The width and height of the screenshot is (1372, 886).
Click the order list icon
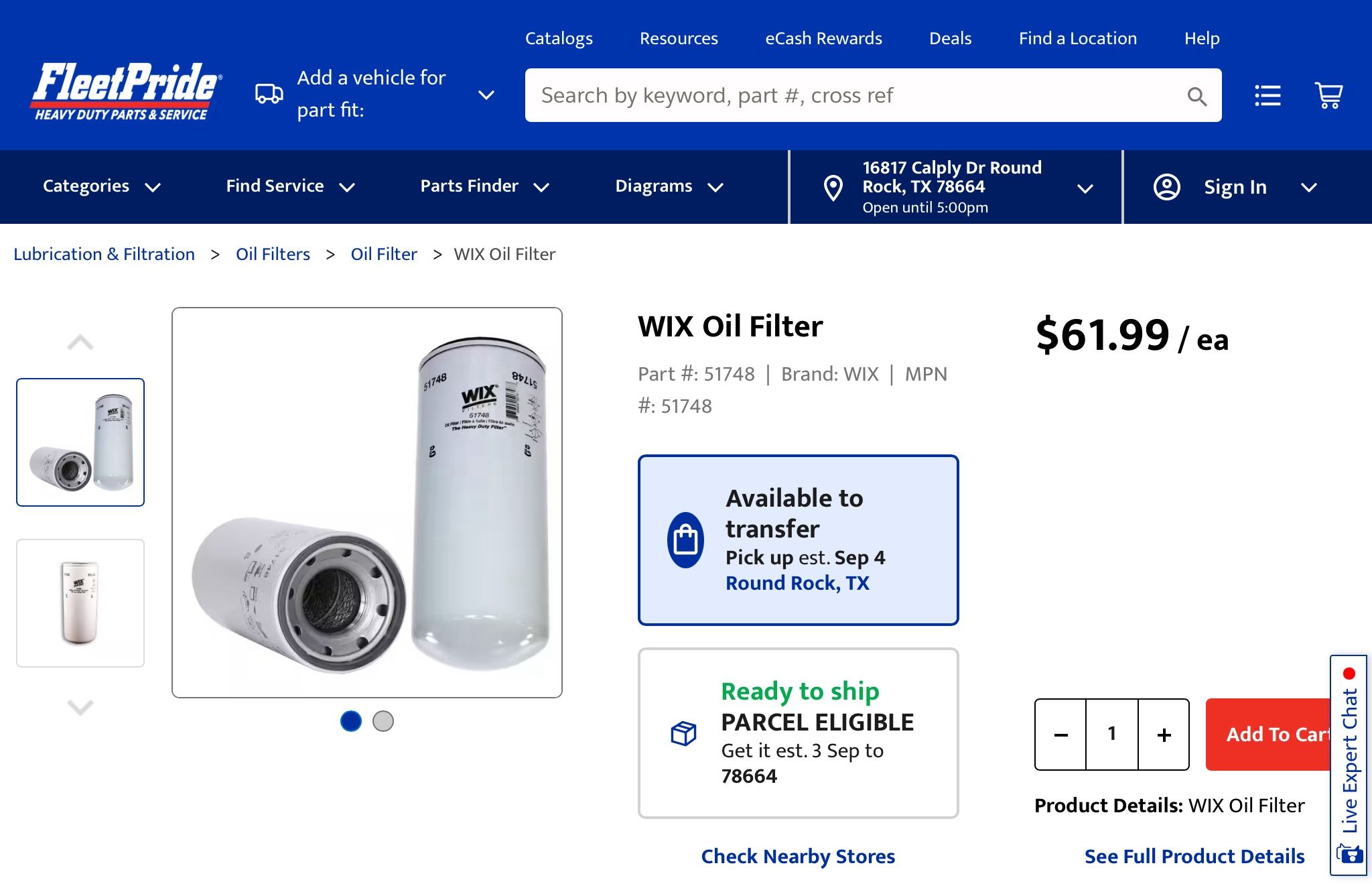click(1267, 94)
